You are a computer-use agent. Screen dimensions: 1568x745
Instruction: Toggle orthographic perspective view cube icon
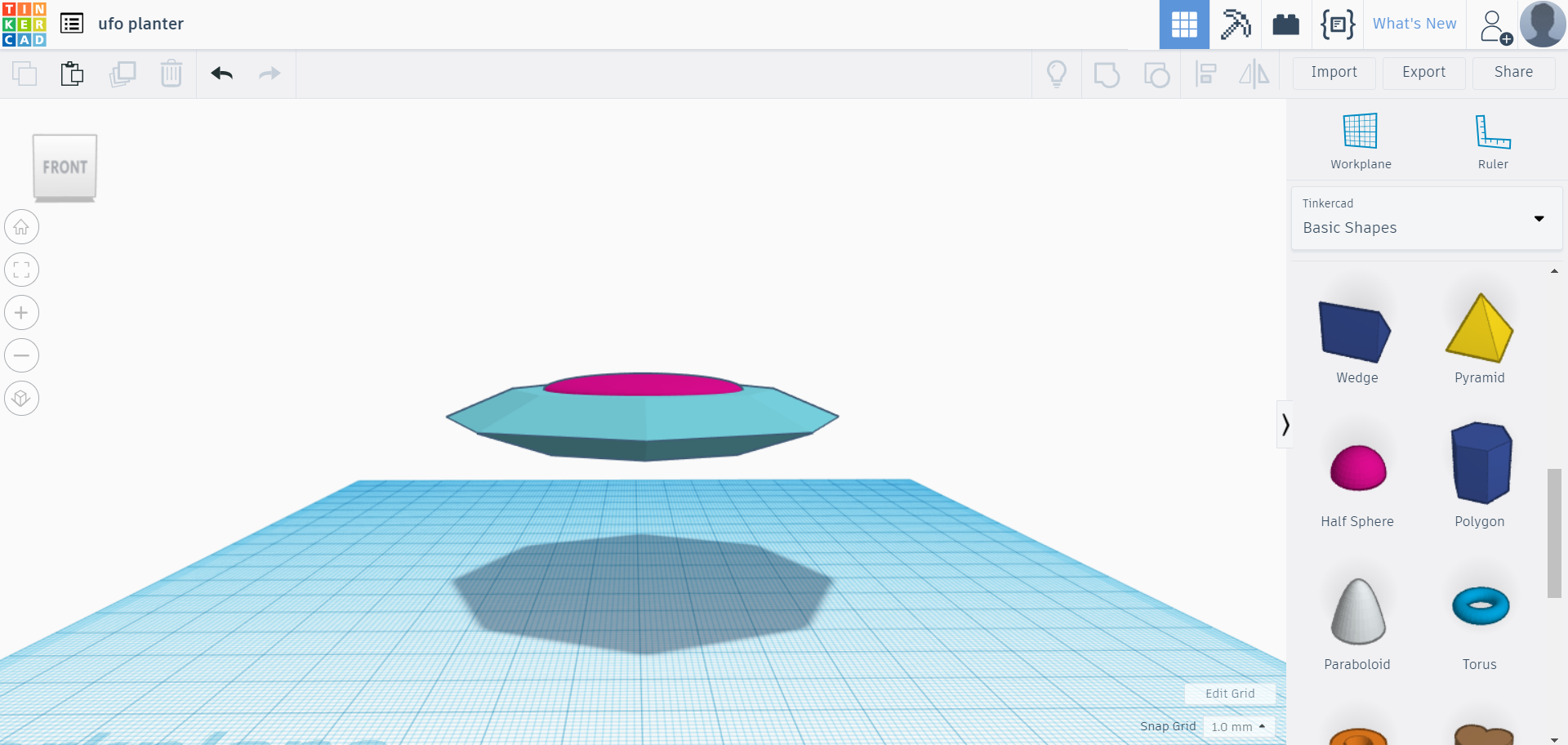[21, 398]
